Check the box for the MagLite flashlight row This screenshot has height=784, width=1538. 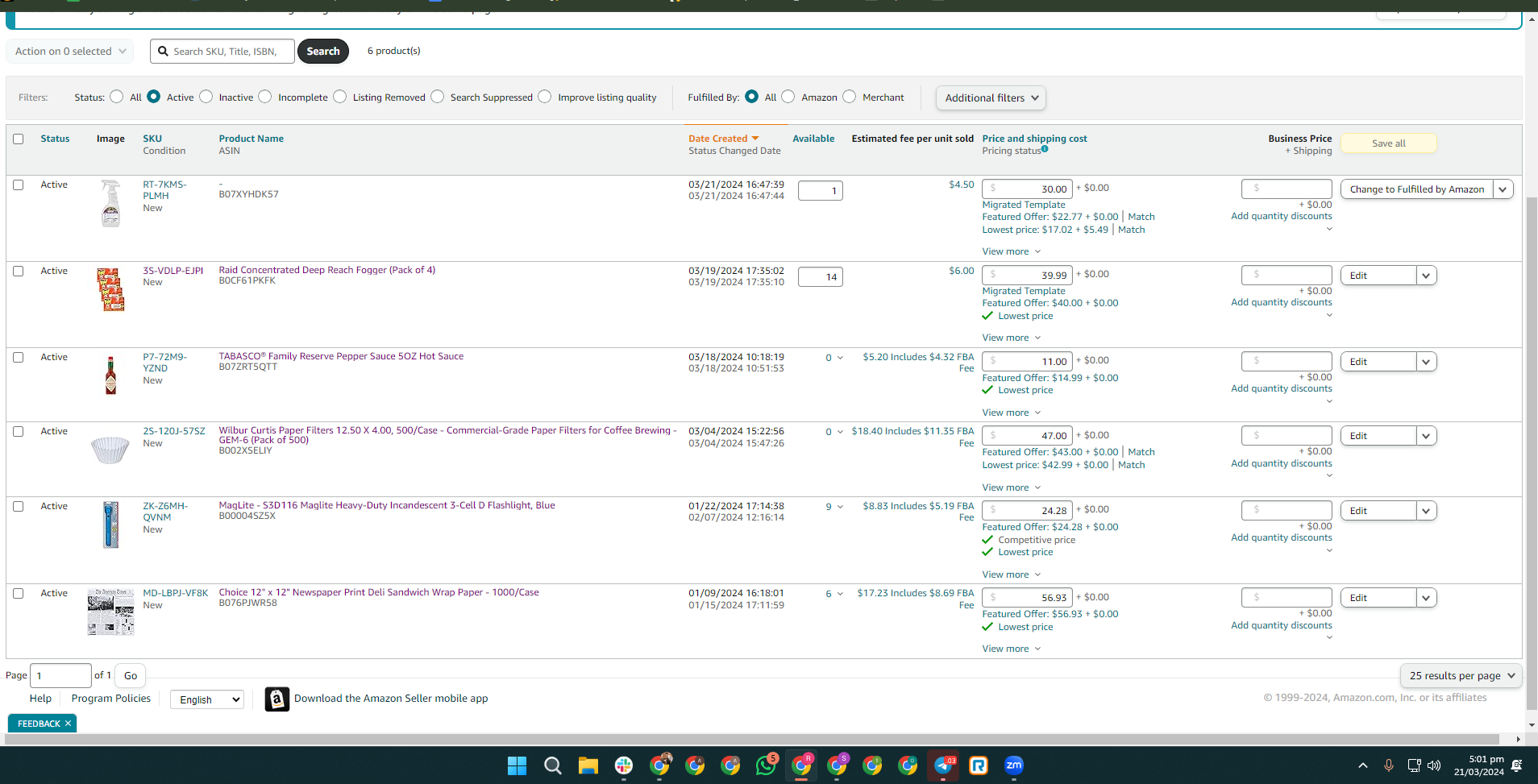19,506
